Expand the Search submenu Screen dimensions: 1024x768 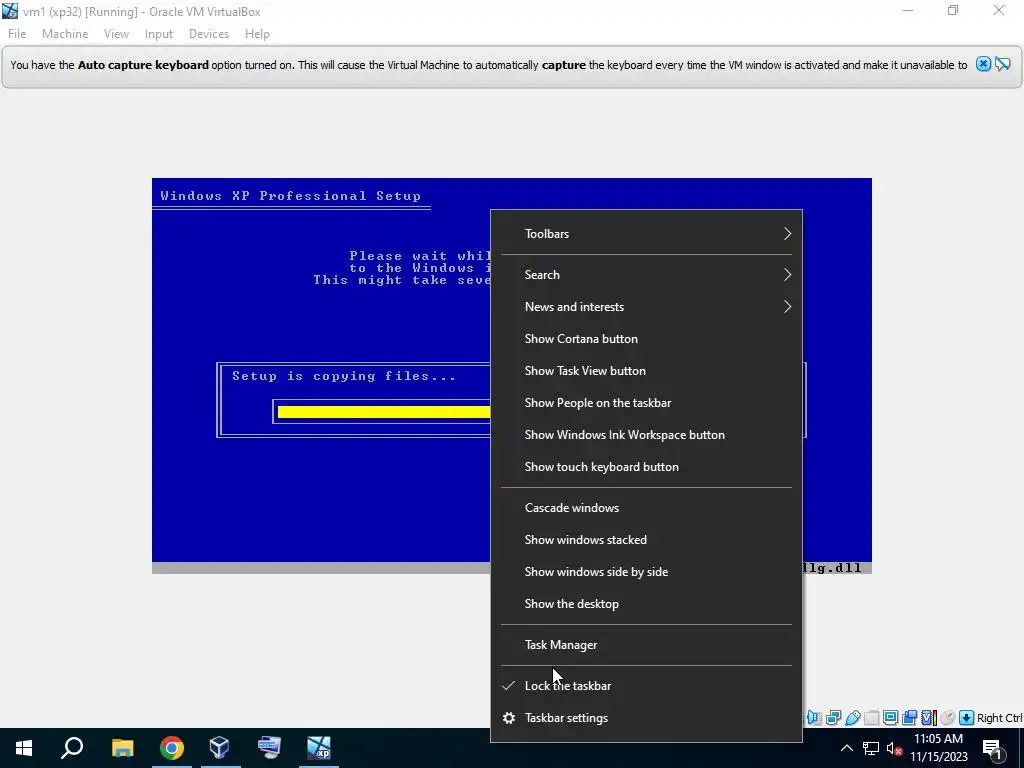click(646, 274)
